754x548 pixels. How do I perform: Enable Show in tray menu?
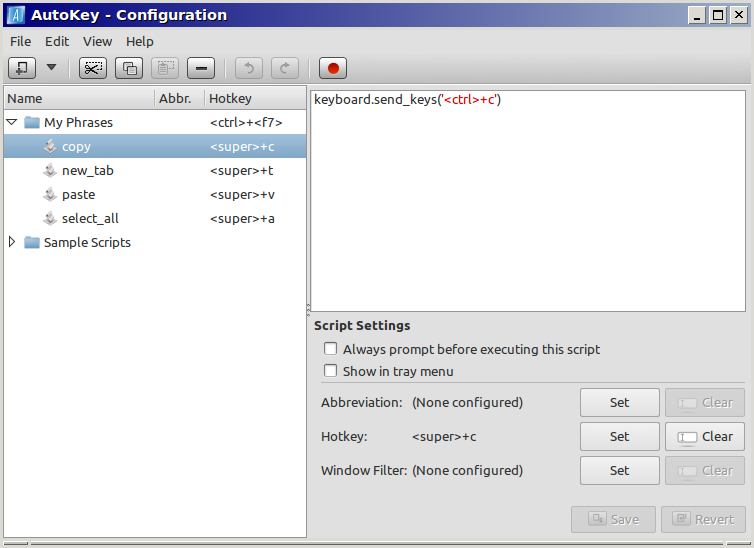(x=330, y=371)
